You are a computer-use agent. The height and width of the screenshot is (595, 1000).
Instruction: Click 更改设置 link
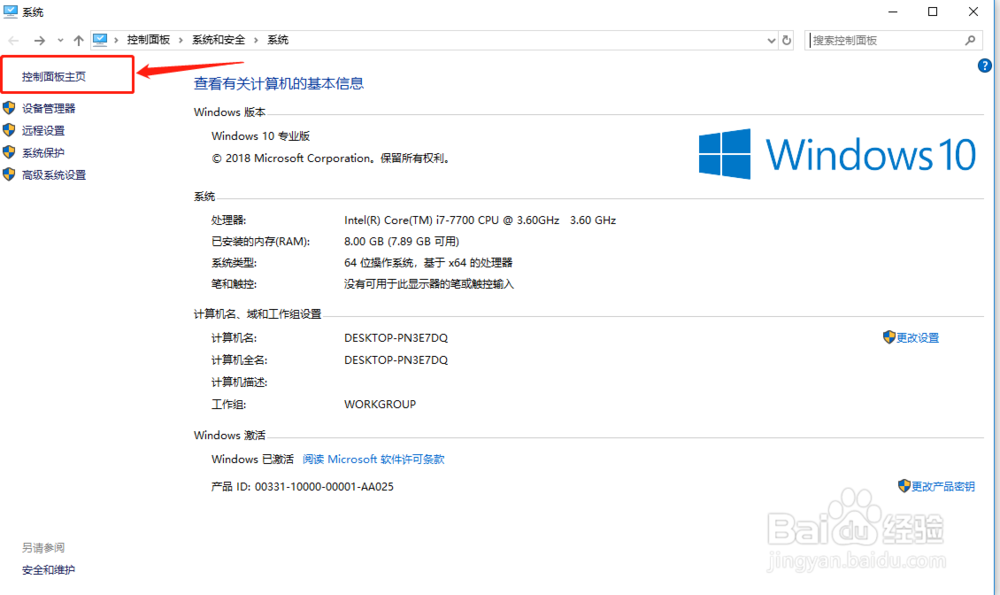[x=918, y=338]
